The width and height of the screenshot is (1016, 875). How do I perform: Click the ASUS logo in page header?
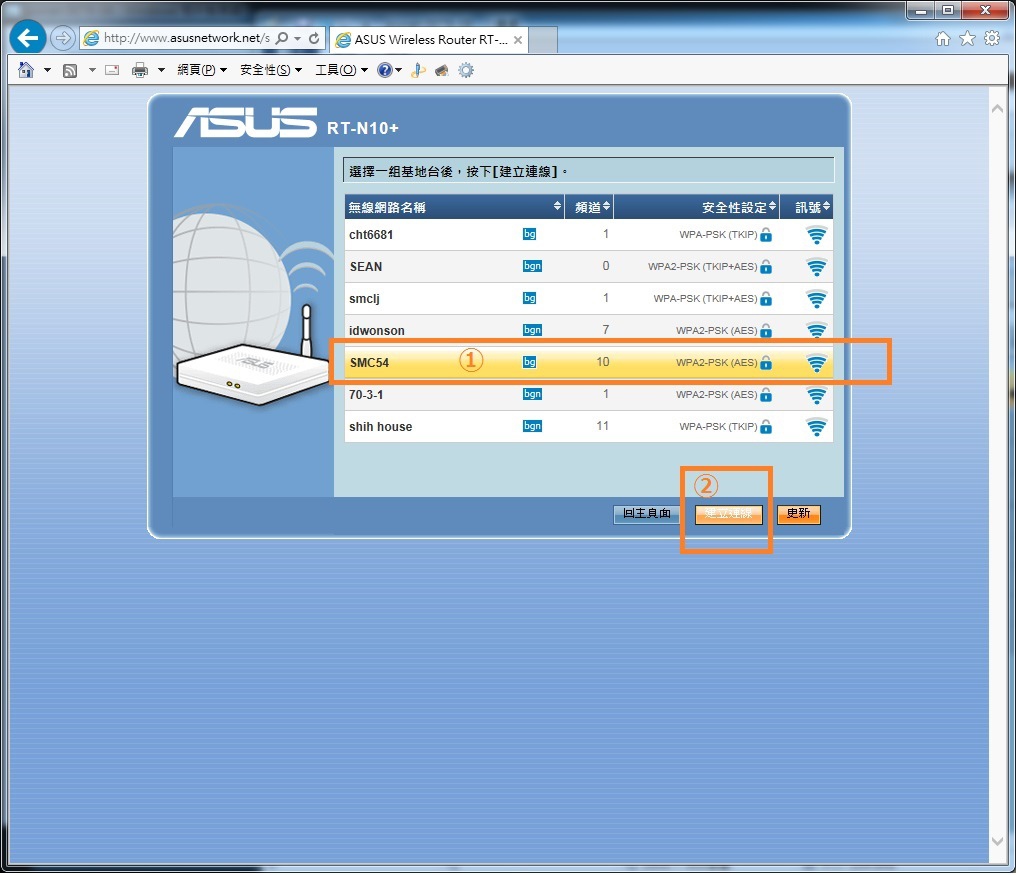click(246, 122)
